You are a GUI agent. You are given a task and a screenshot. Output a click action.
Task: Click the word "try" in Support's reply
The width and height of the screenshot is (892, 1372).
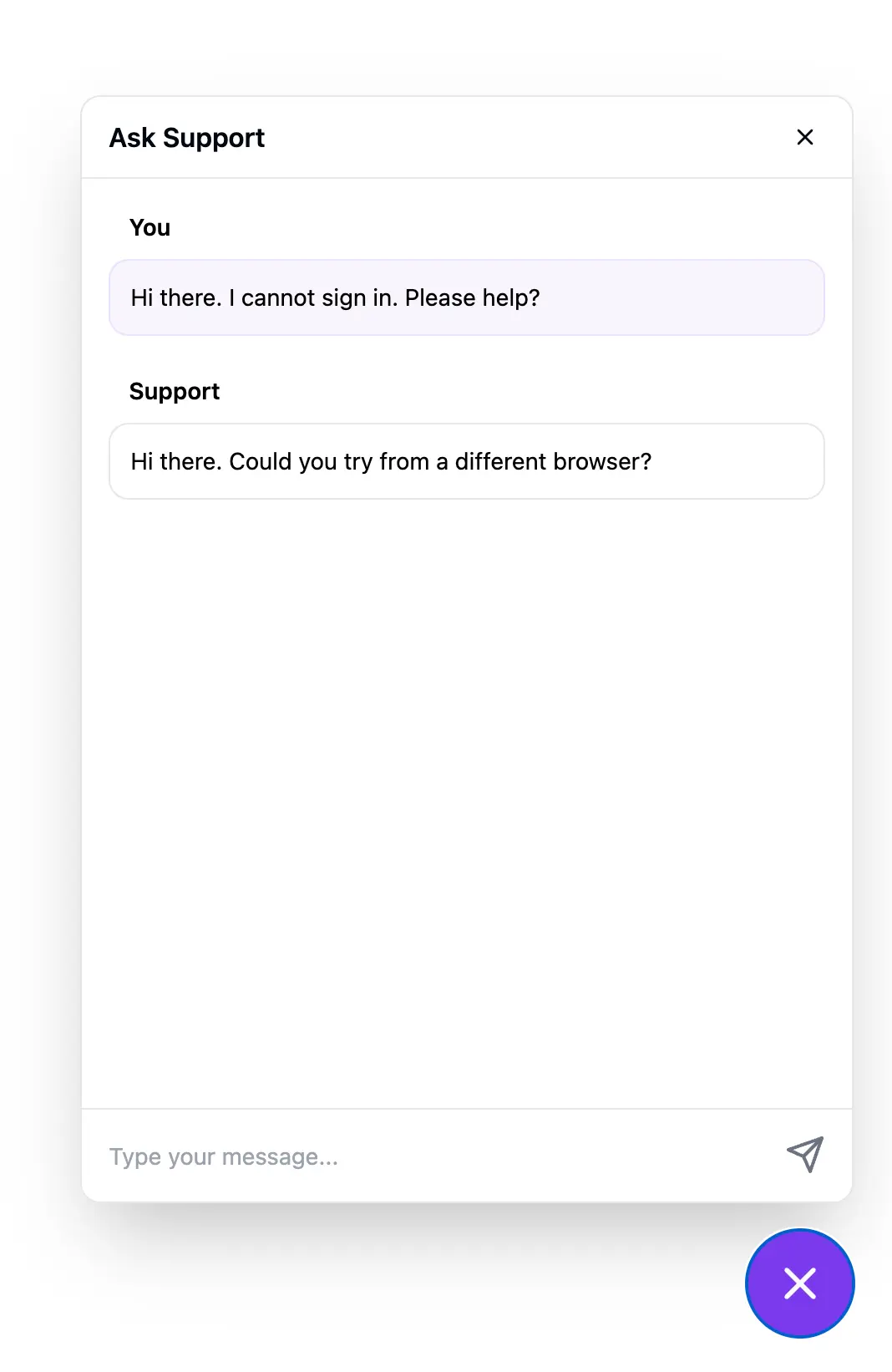357,462
